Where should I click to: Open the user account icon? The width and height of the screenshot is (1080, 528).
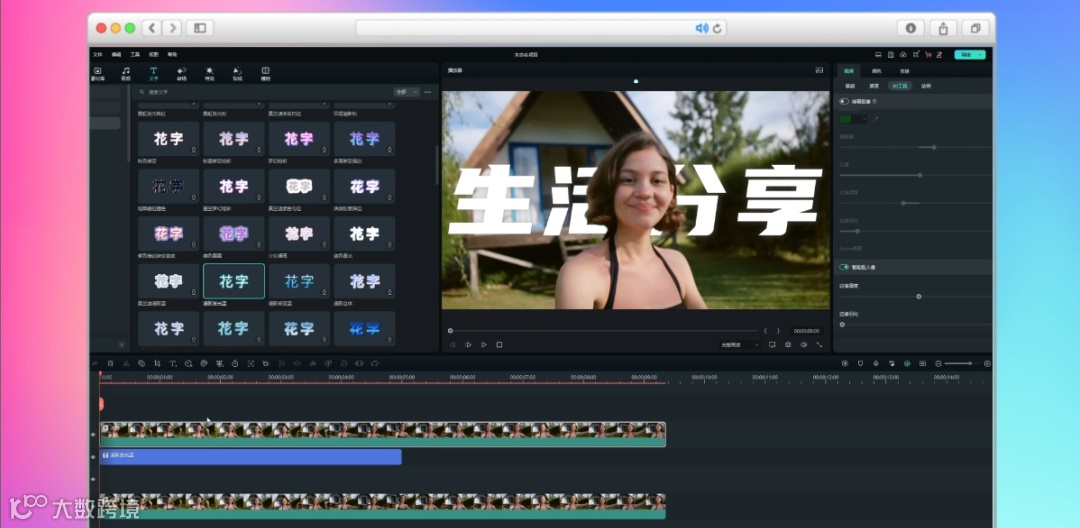(939, 54)
